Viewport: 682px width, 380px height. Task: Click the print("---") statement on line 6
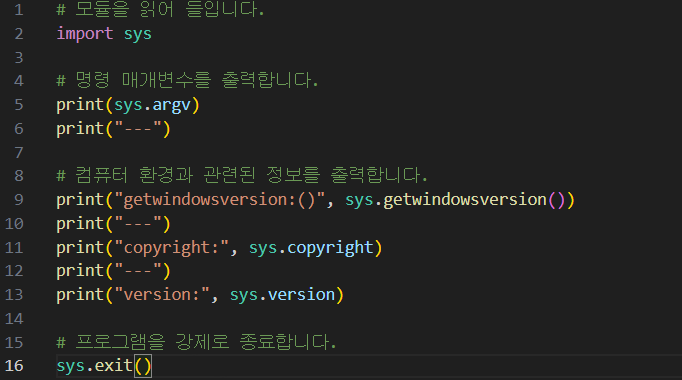click(114, 129)
